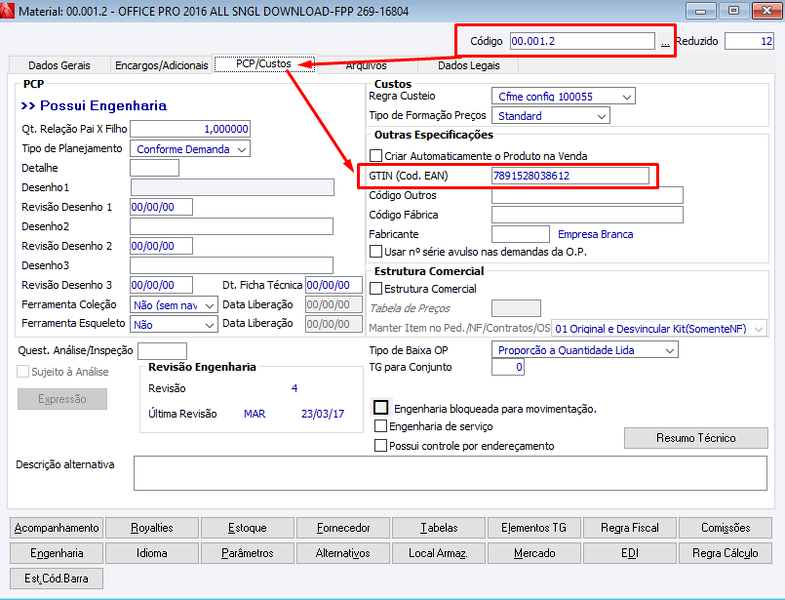Open the Encargos/Adicionais tab
The image size is (785, 600).
click(x=161, y=65)
